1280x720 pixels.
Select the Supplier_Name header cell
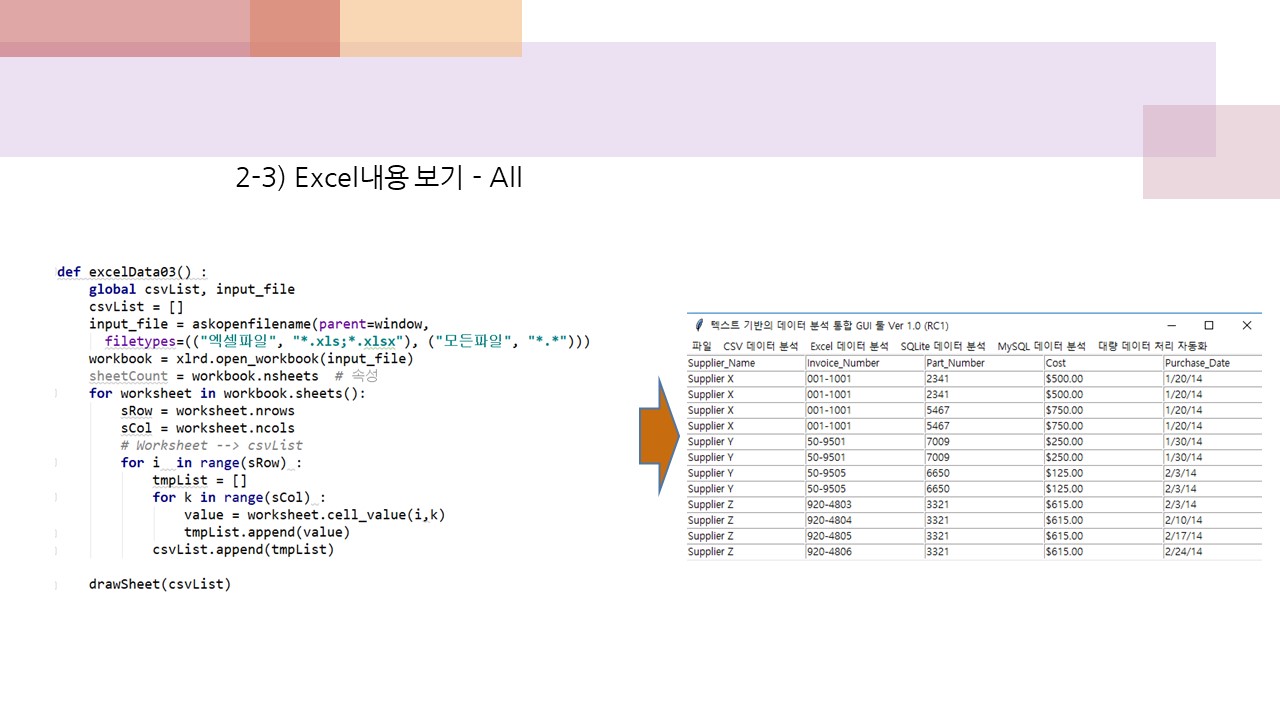coord(746,363)
